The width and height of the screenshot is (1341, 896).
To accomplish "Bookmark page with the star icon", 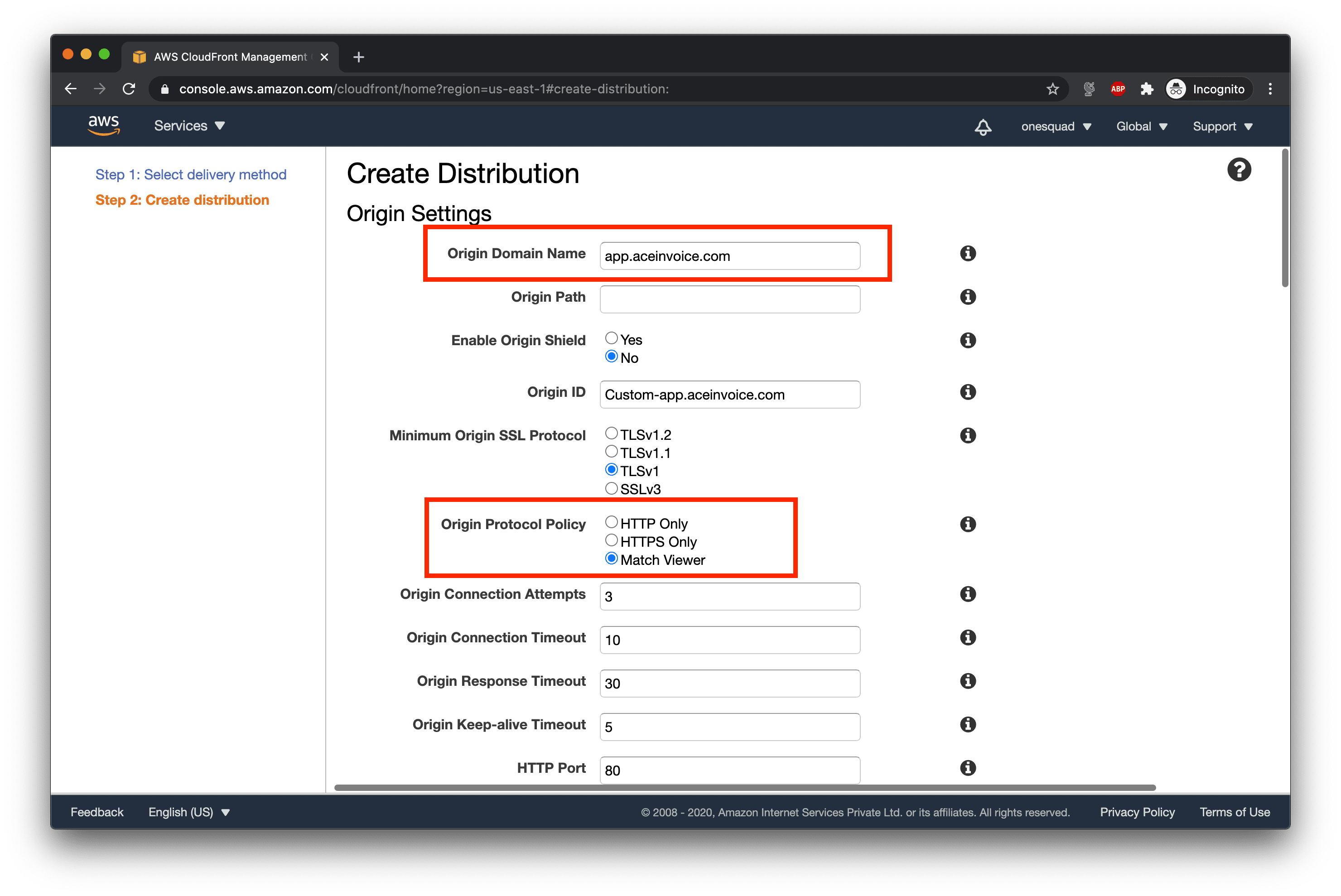I will (x=1052, y=89).
